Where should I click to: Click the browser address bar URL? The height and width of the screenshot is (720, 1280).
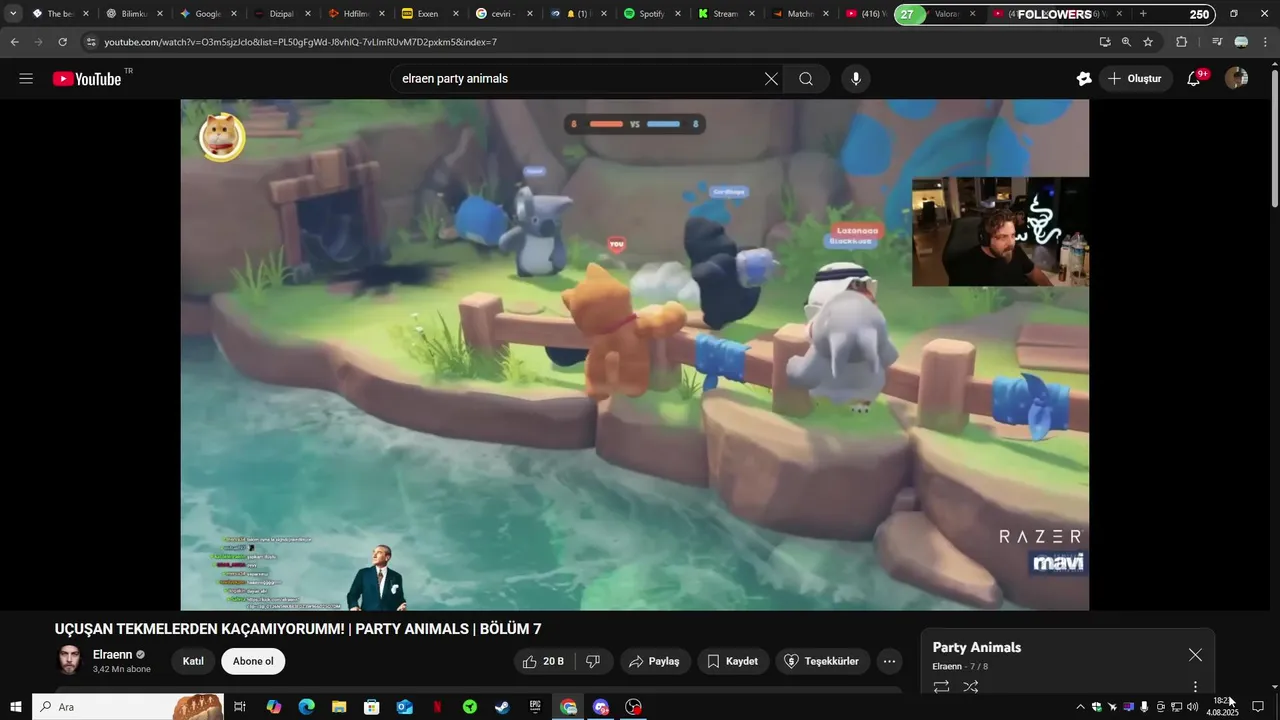[300, 42]
